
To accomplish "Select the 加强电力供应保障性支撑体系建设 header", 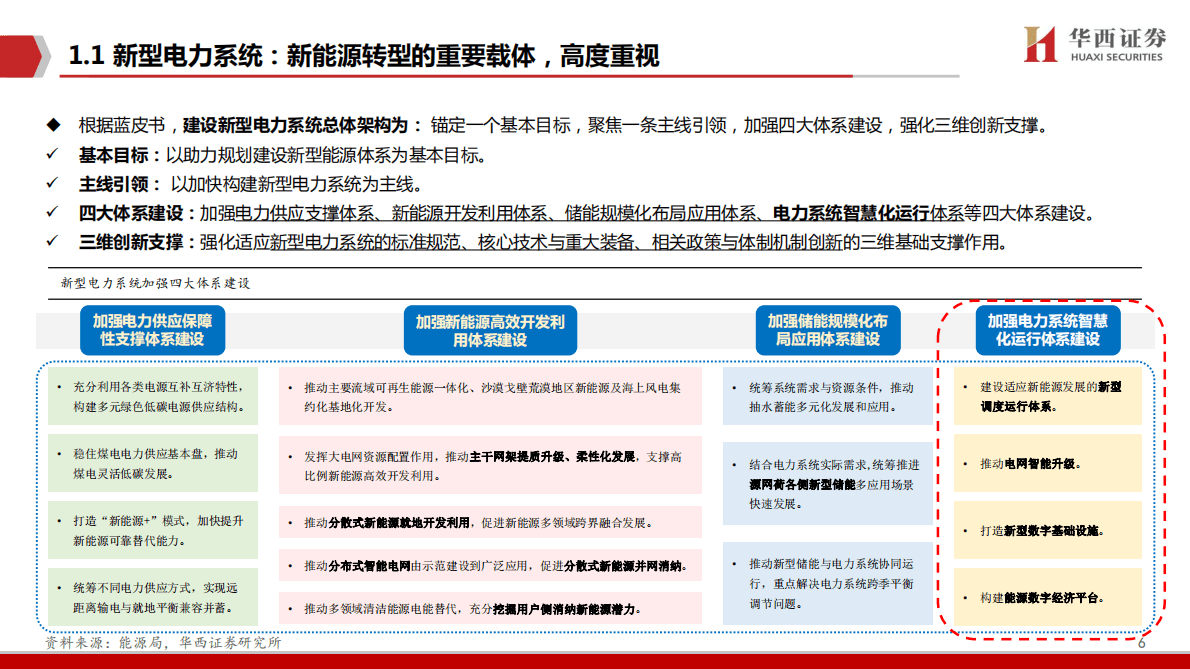I will 151,330.
